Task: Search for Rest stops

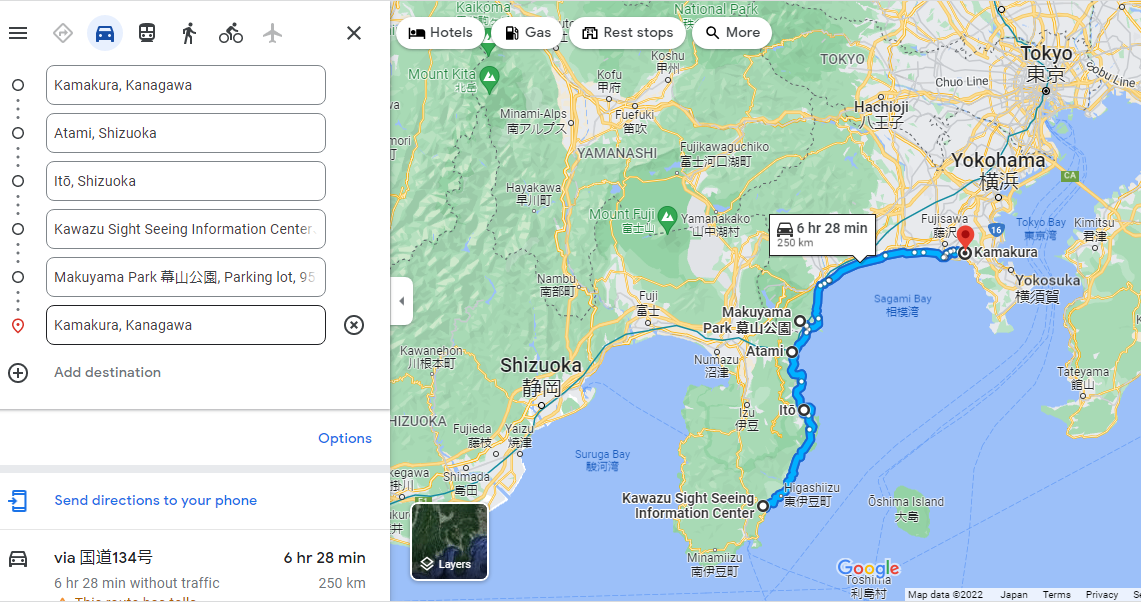Action: click(627, 33)
